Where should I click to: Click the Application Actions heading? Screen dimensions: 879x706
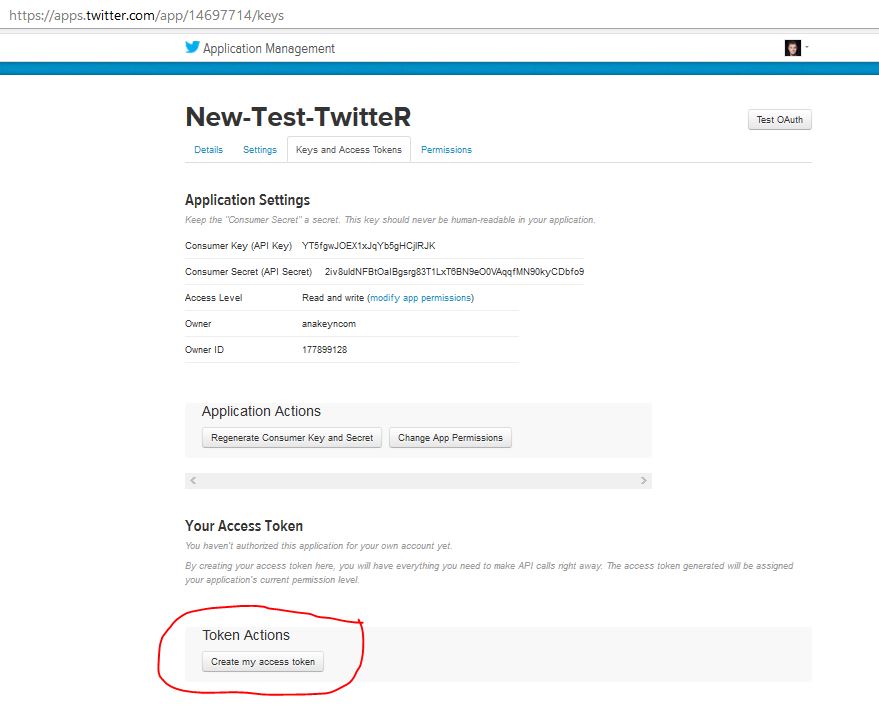[x=261, y=412]
